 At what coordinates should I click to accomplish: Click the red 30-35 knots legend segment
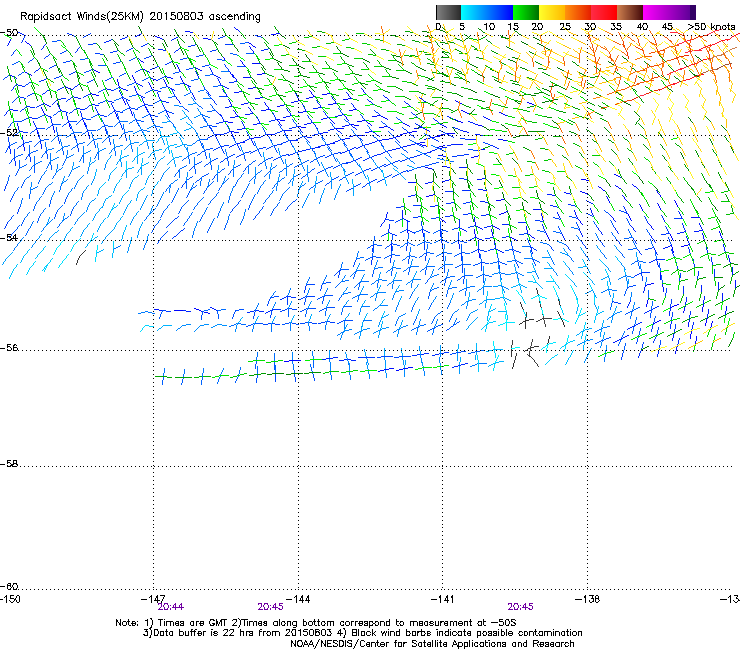click(x=604, y=12)
